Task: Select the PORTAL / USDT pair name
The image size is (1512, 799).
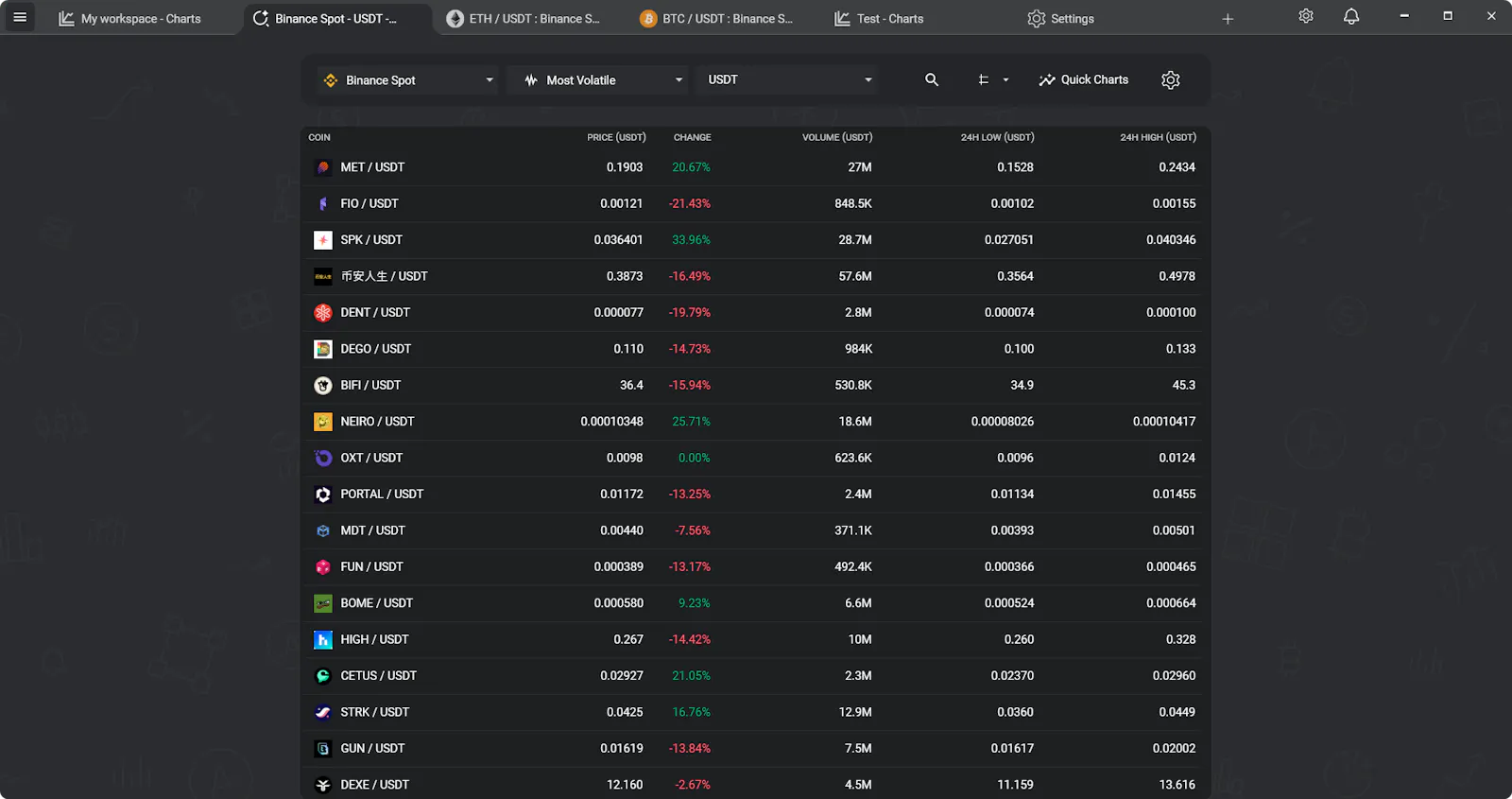Action: [x=382, y=495]
